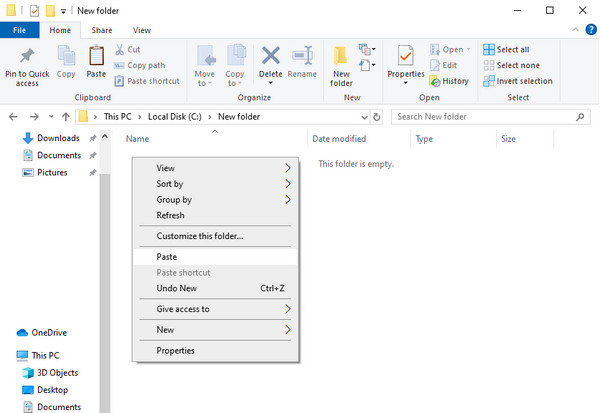
Task: Open the address bar history dropdown
Action: (365, 117)
